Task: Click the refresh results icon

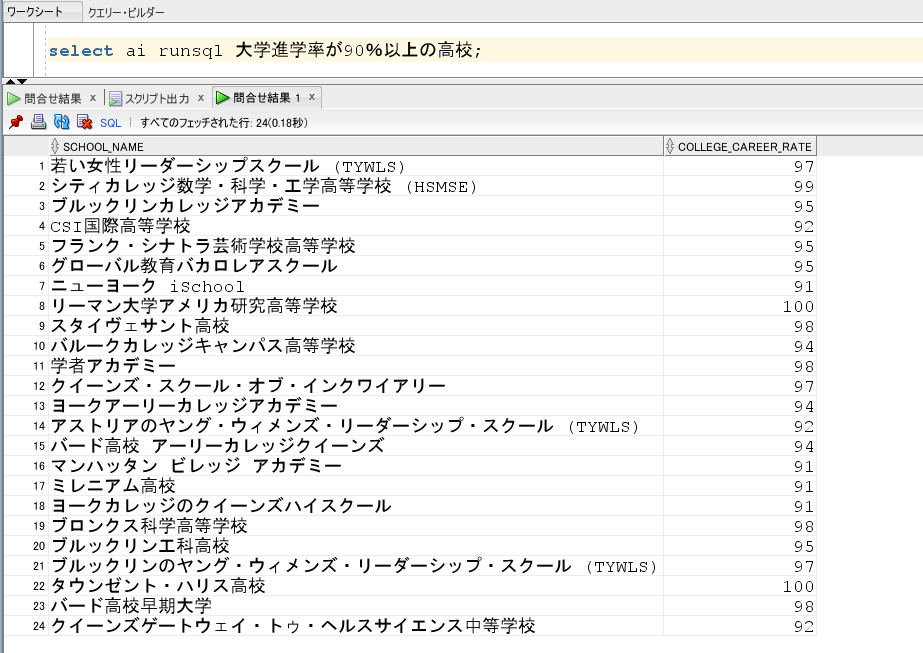Action: click(61, 122)
